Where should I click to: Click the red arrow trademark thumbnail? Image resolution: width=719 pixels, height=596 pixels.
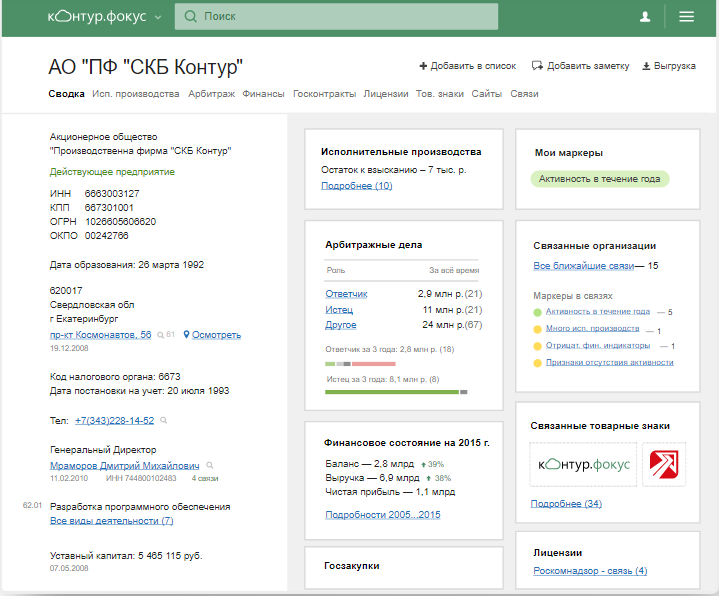click(664, 464)
